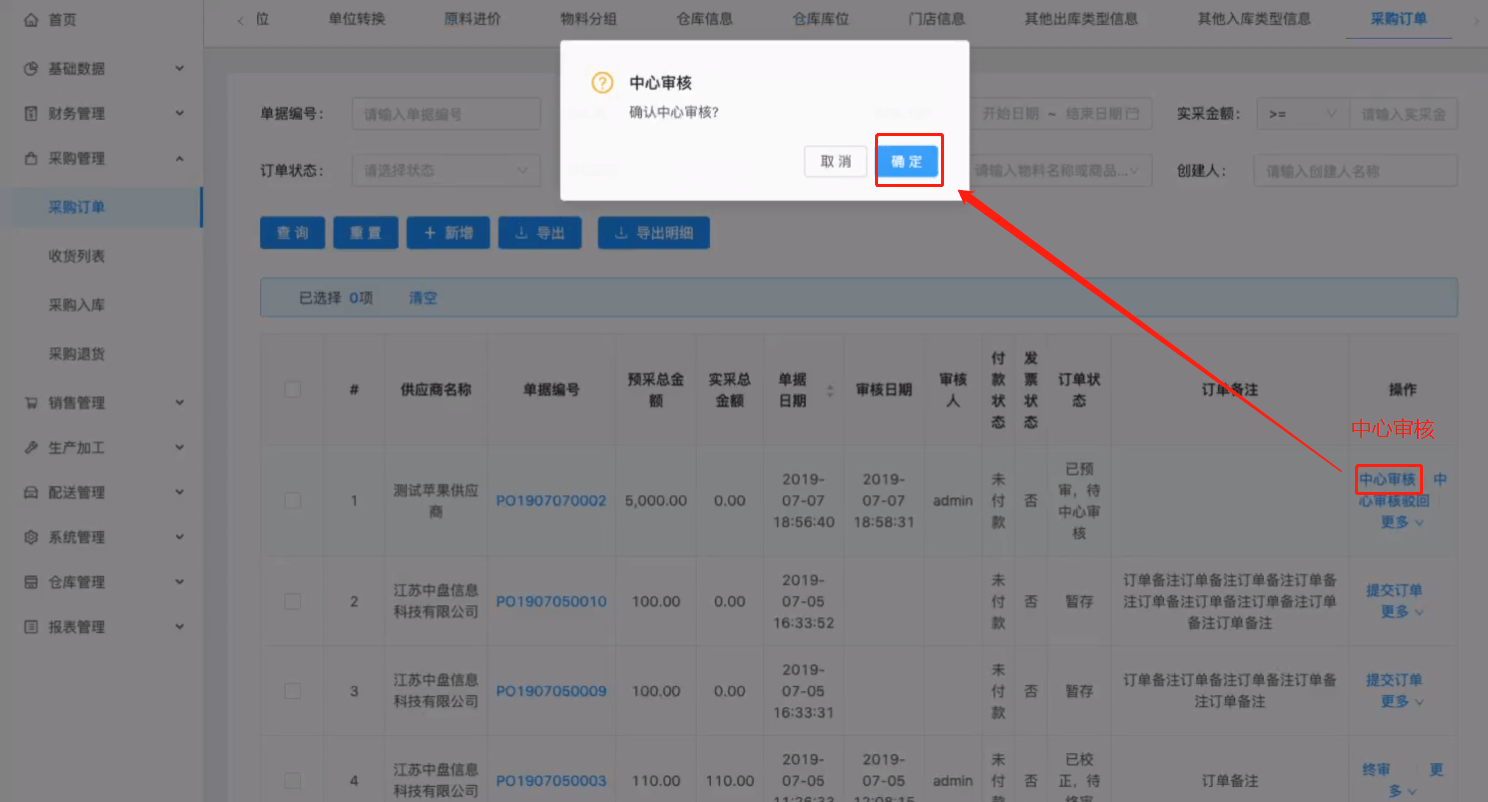Open 采购入库 in the sidebar submenu
Image resolution: width=1488 pixels, height=802 pixels.
pyautogui.click(x=77, y=305)
